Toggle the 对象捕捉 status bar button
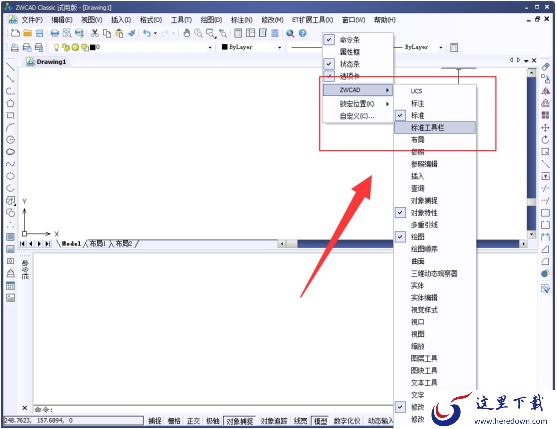 coord(239,421)
